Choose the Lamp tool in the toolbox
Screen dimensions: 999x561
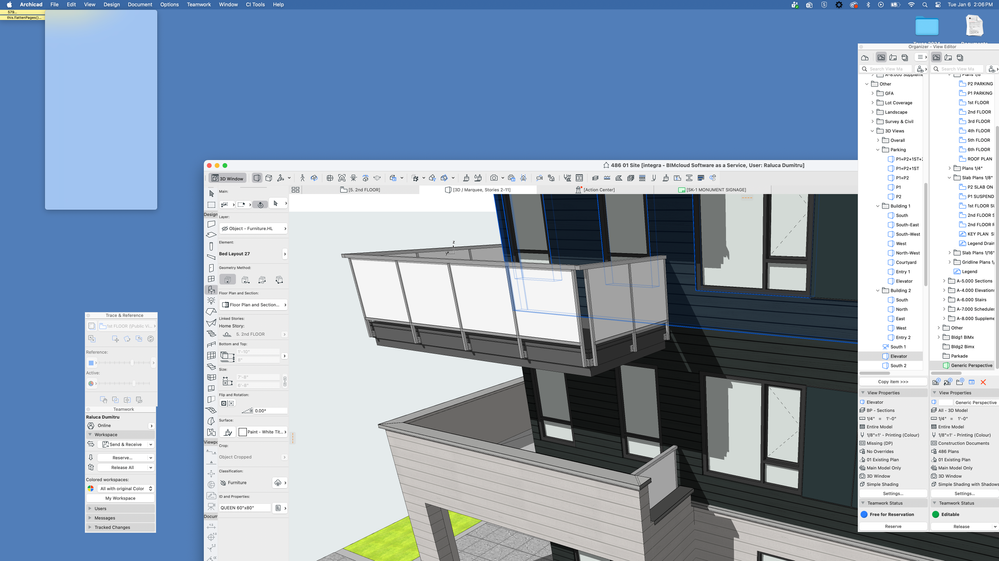(x=211, y=301)
